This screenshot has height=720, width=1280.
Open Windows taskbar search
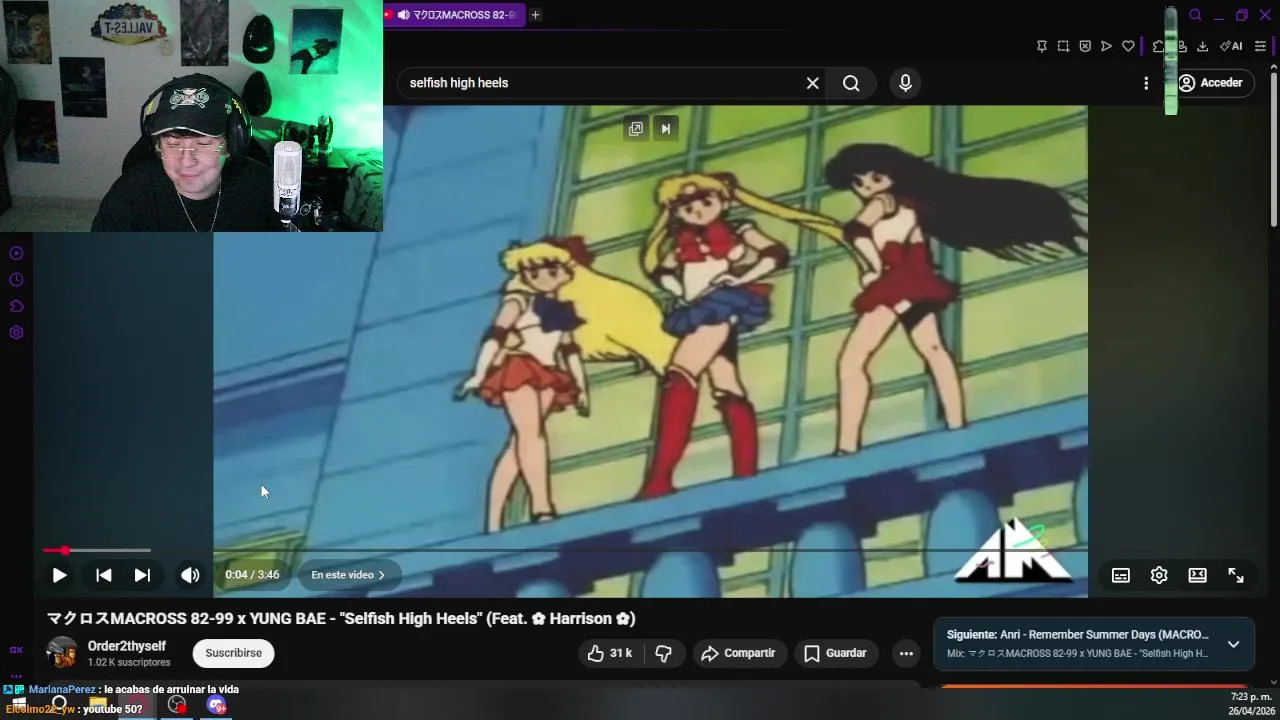click(x=60, y=704)
